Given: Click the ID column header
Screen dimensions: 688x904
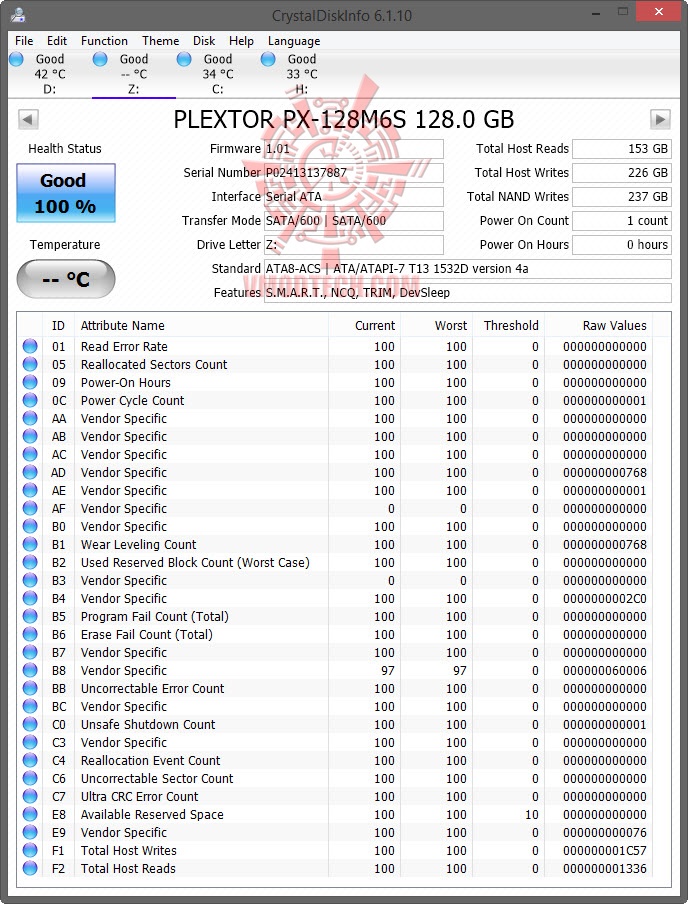Looking at the screenshot, I should point(58,326).
